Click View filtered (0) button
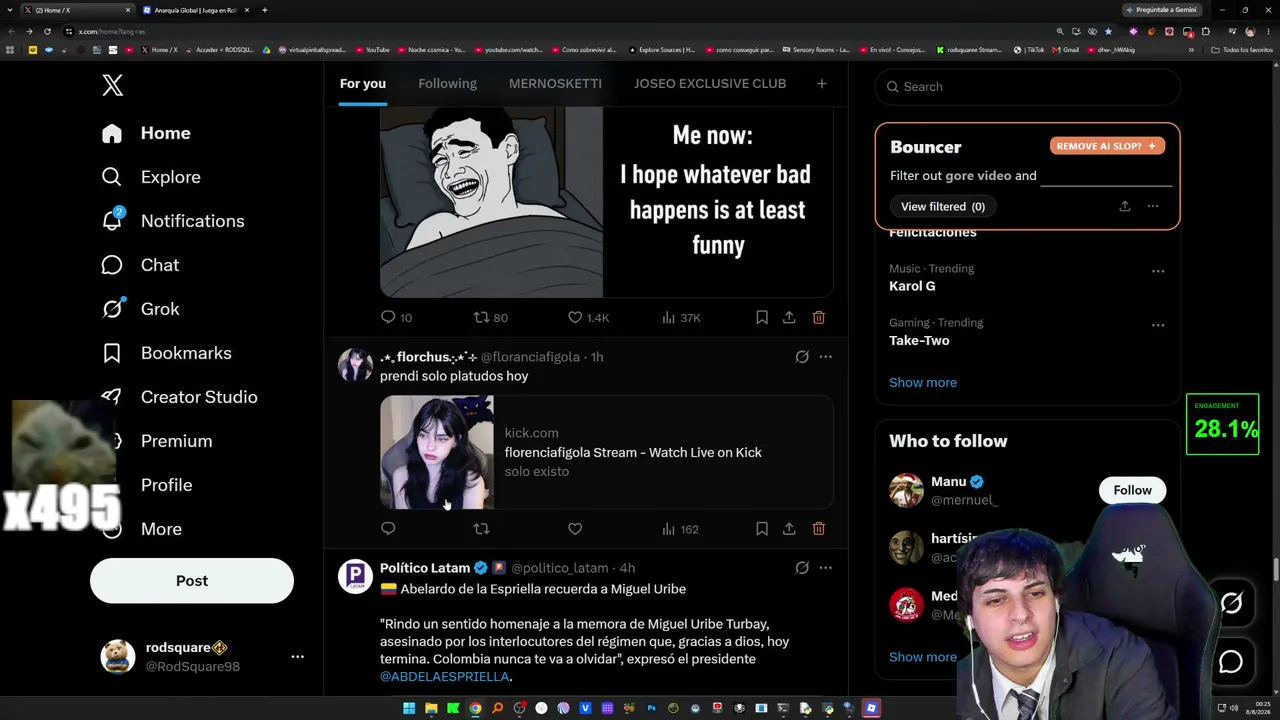This screenshot has width=1280, height=720. (942, 206)
